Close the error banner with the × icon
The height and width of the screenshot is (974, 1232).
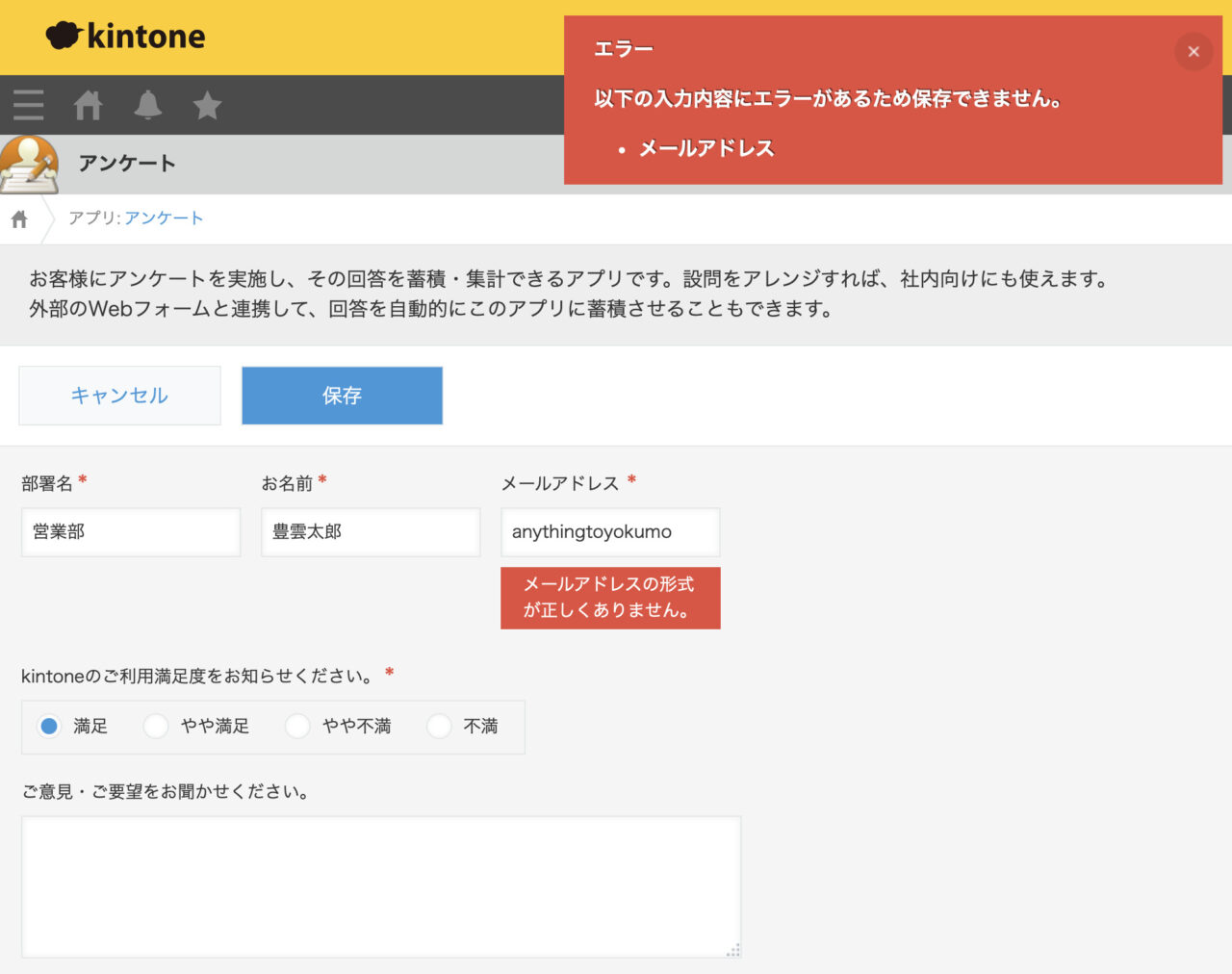tap(1193, 51)
